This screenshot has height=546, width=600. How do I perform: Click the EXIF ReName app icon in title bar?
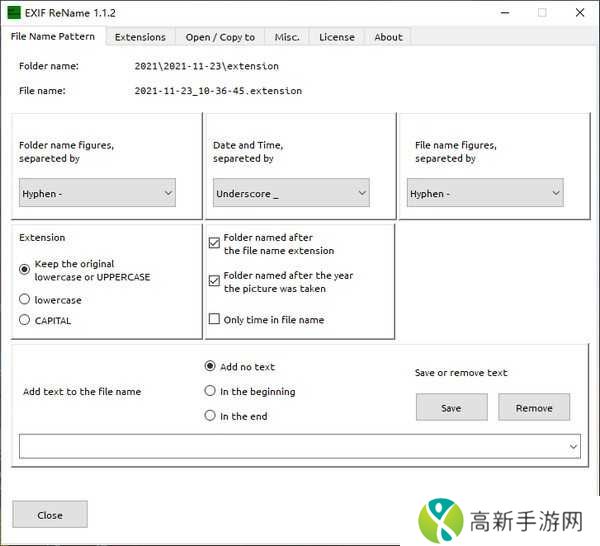(14, 13)
